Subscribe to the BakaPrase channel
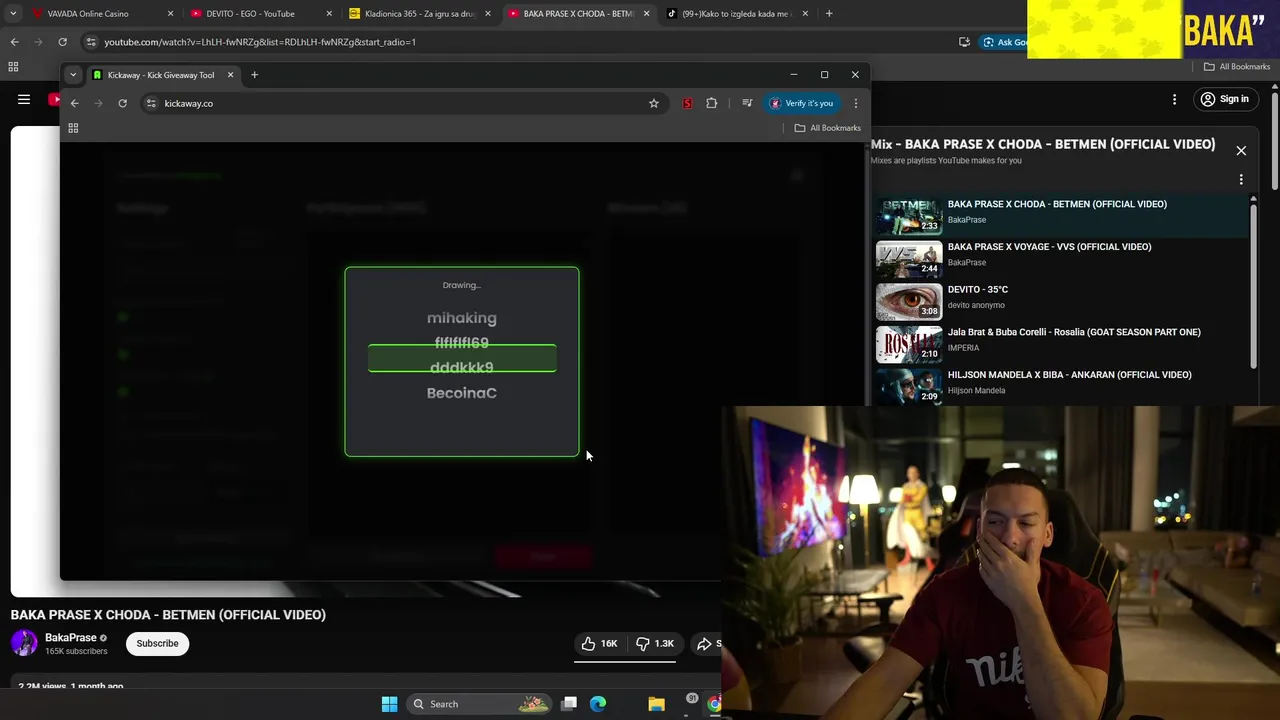Viewport: 1280px width, 720px height. [157, 643]
